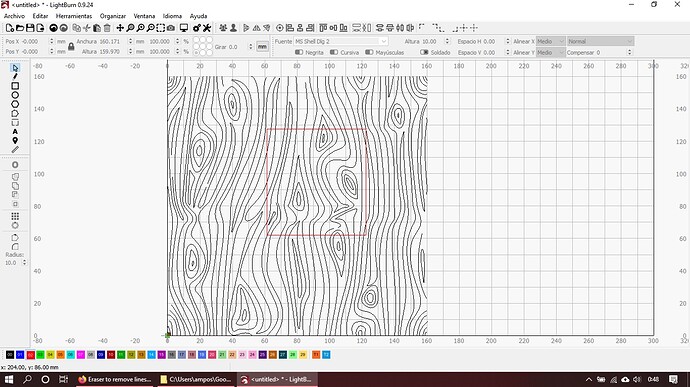Select the Rectangle tool
The image size is (690, 387).
(15, 86)
